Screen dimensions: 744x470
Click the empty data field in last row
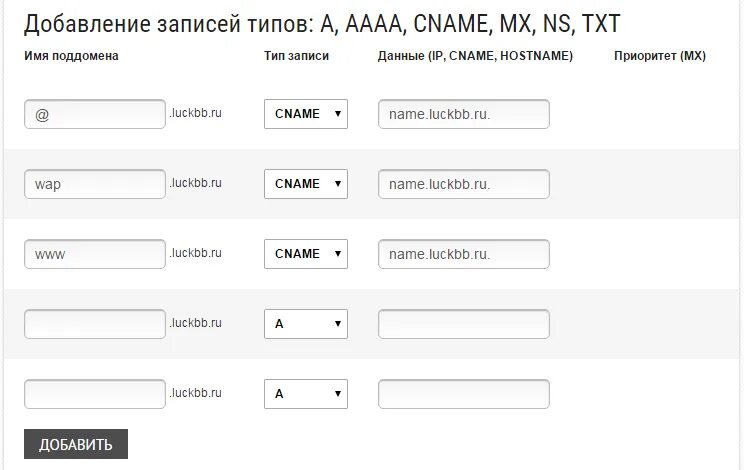click(x=464, y=394)
